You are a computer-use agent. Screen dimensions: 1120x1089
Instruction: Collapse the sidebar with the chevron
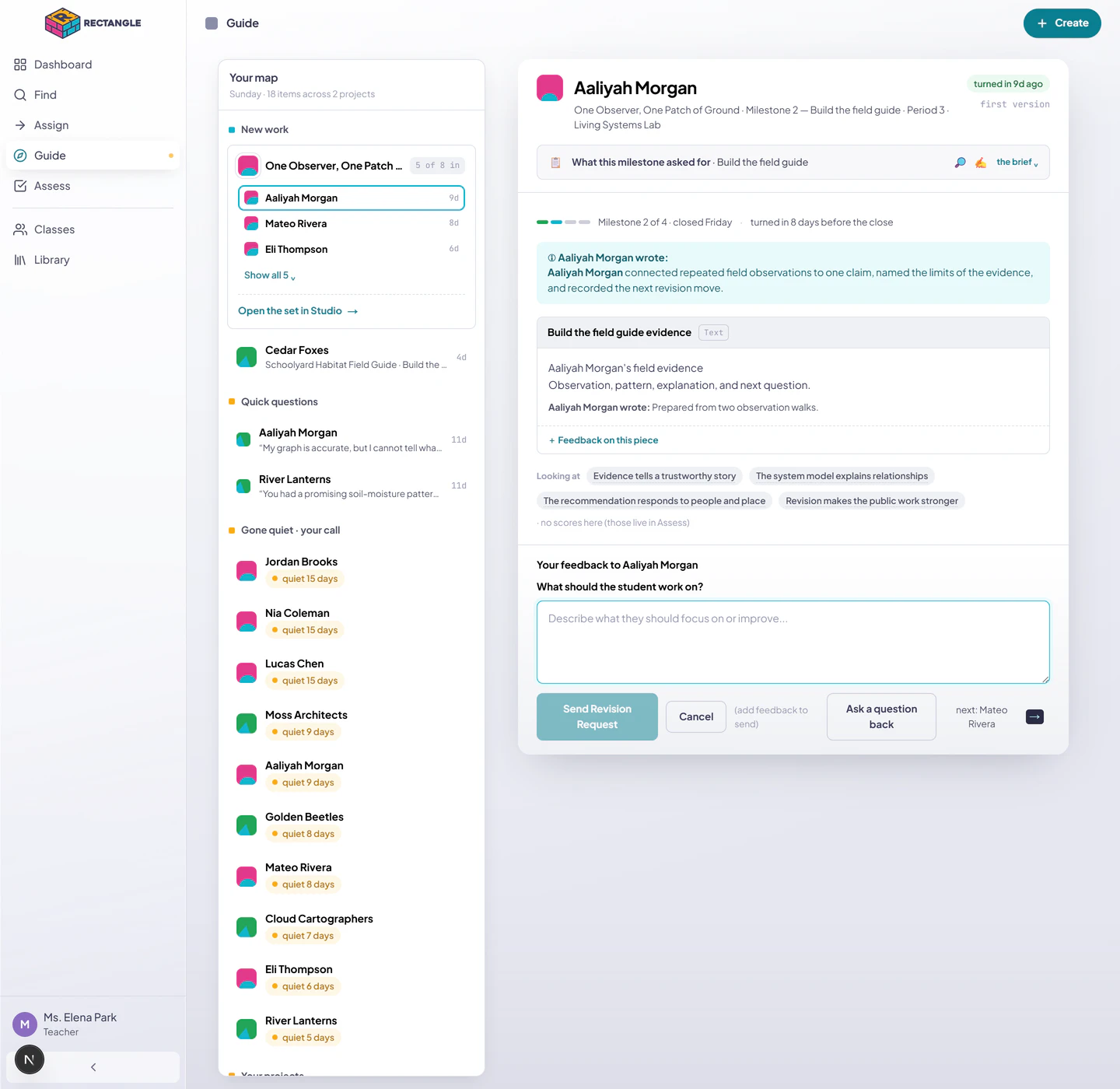(x=93, y=1067)
